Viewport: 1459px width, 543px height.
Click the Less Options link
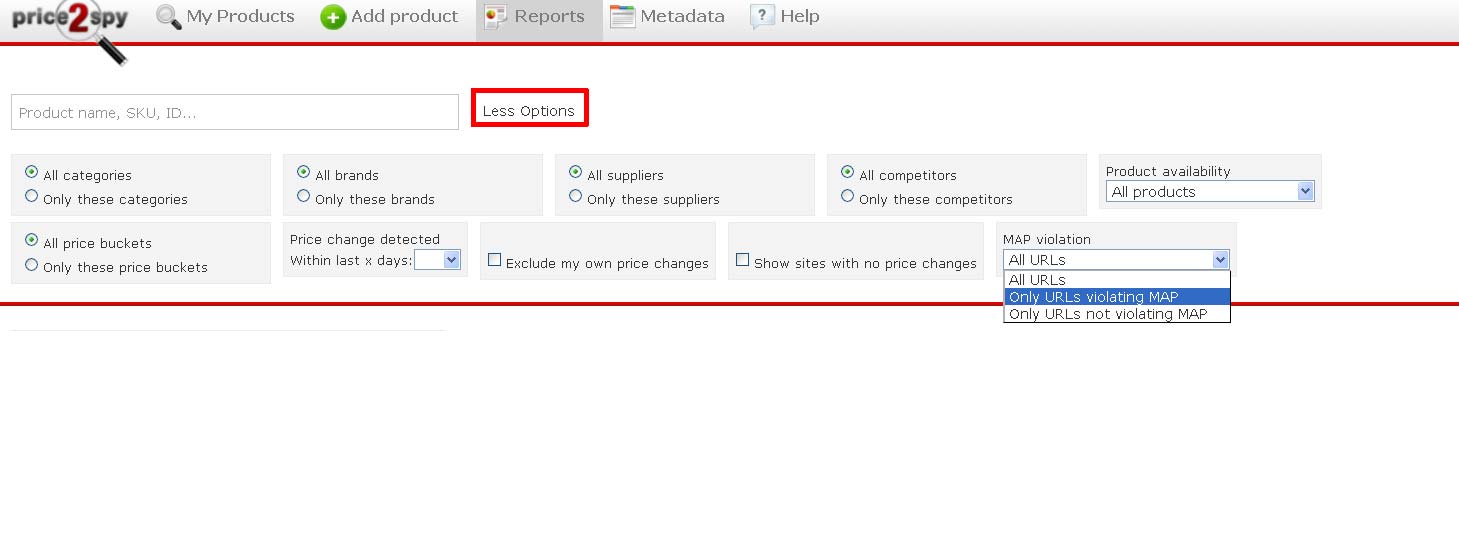pyautogui.click(x=529, y=111)
